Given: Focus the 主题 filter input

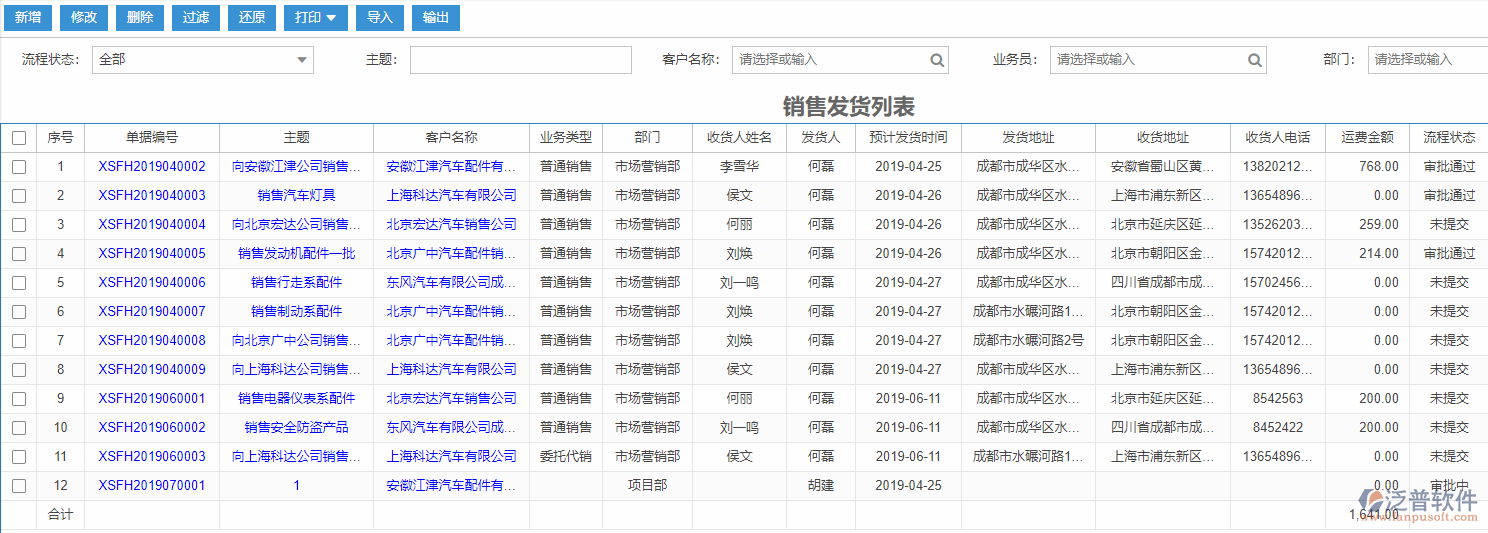Looking at the screenshot, I should point(521,60).
